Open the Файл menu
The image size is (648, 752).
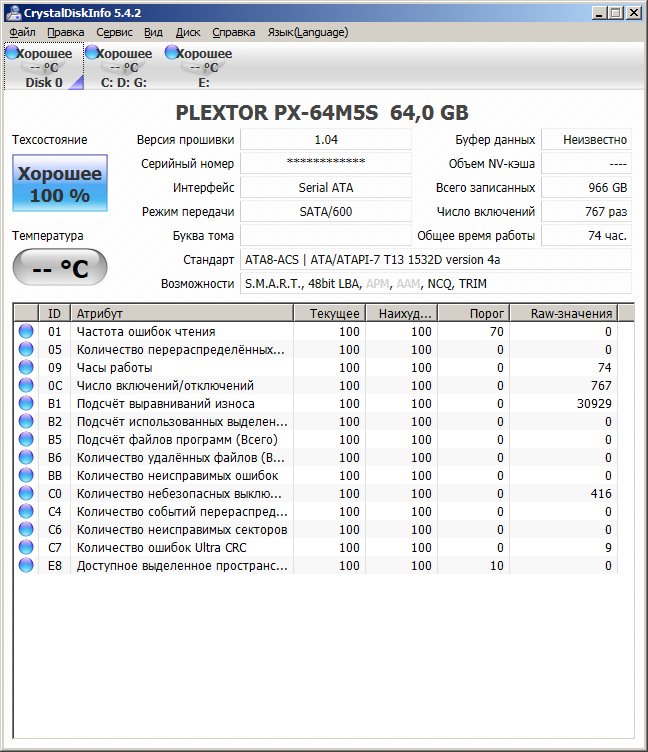point(23,32)
